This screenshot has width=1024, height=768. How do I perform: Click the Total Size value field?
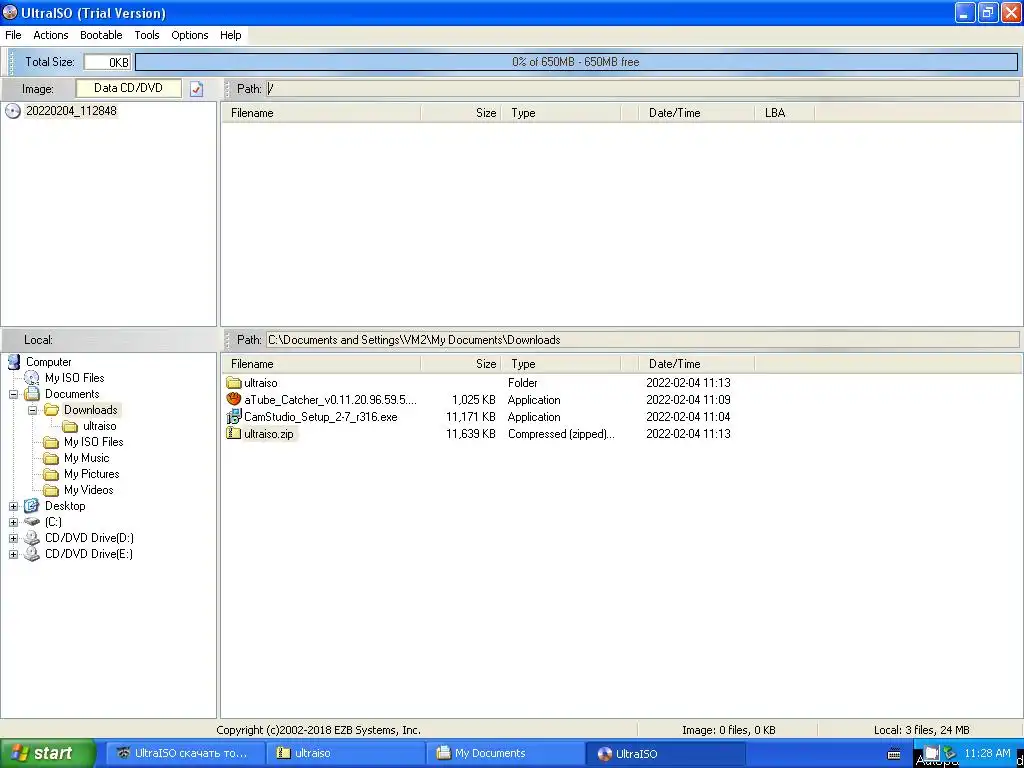tap(107, 62)
